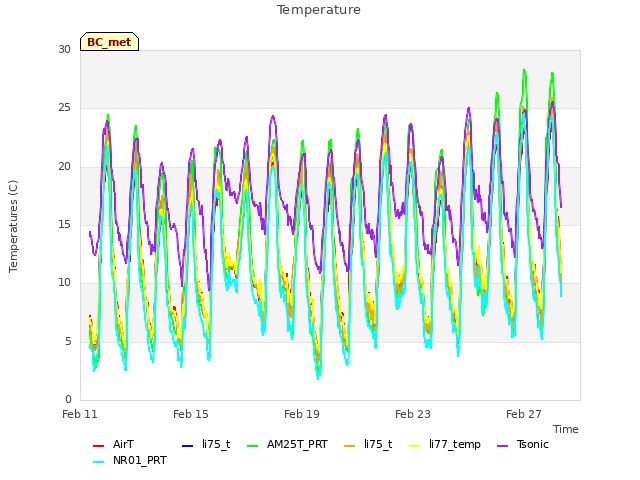Image resolution: width=640 pixels, height=480 pixels.
Task: Click the Feb 11 x-axis tick label
Action: [x=80, y=414]
